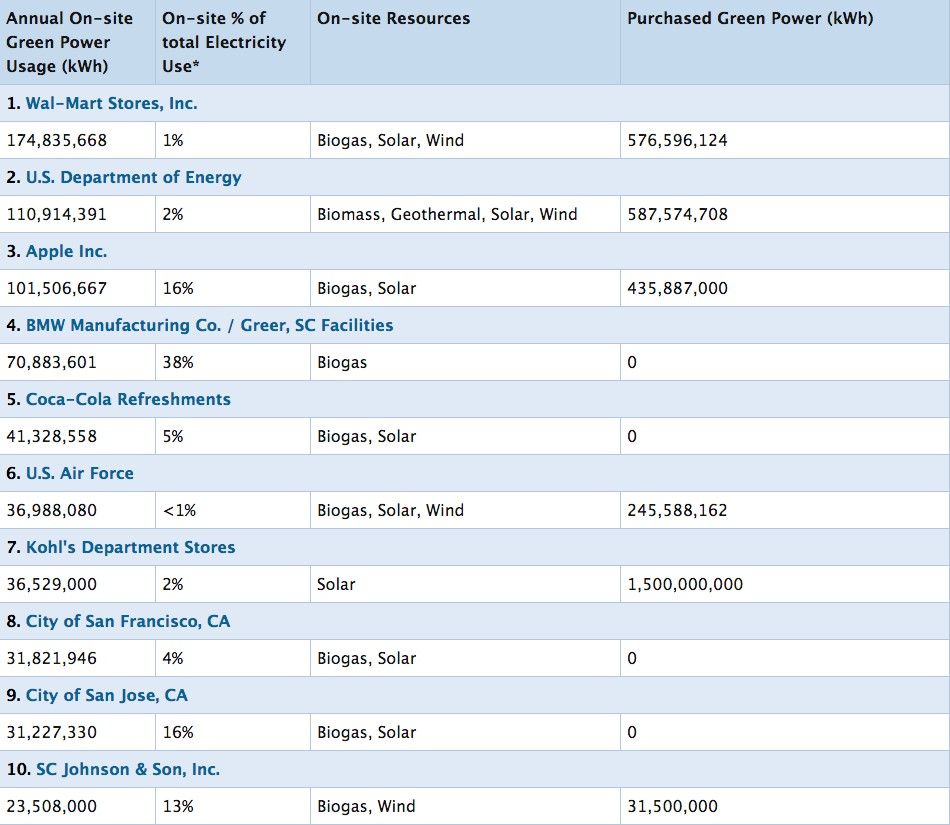The width and height of the screenshot is (950, 825).
Task: Open the City of San Francisco, CA link
Action: (128, 621)
